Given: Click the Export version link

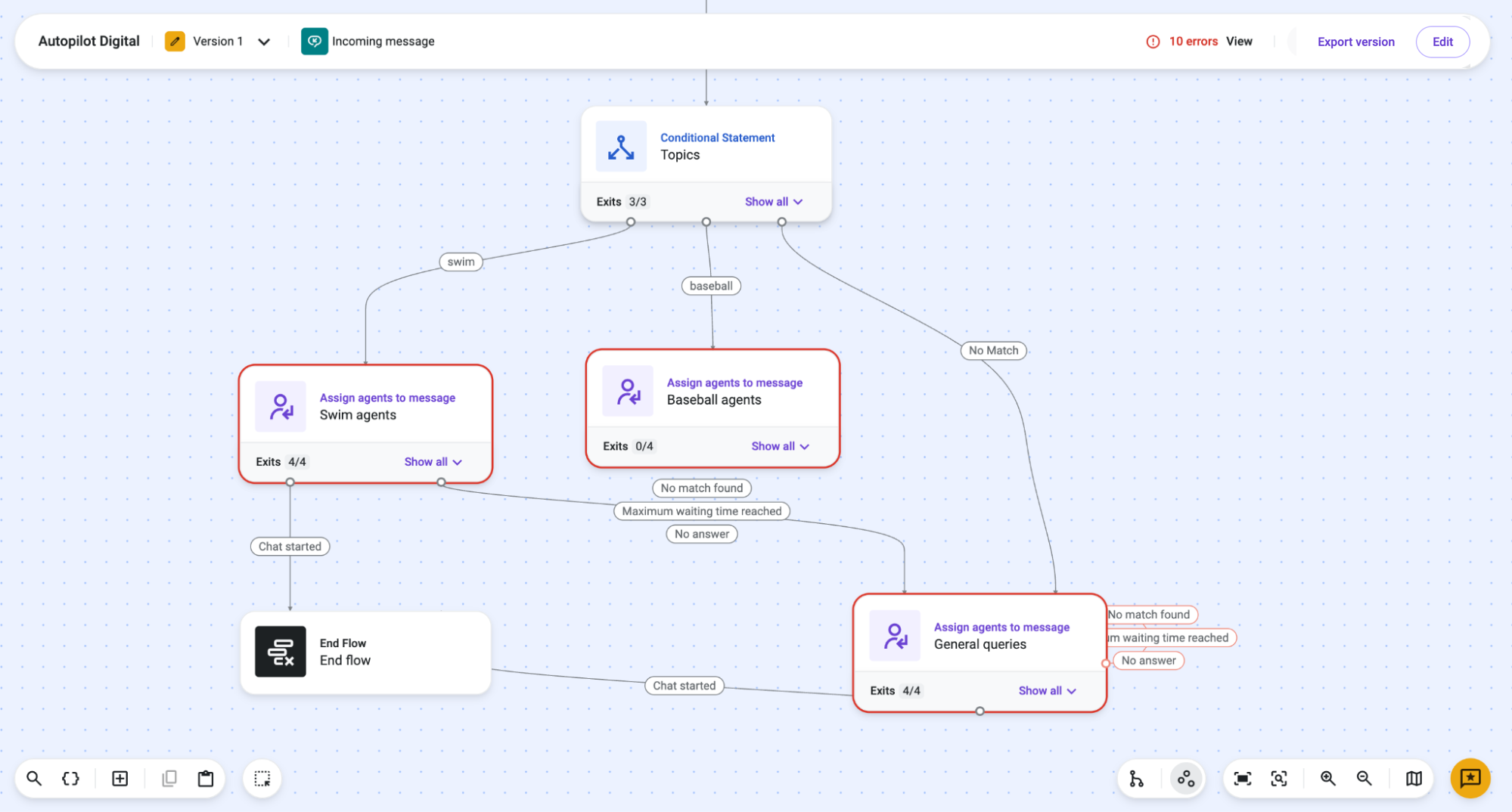Looking at the screenshot, I should click(x=1355, y=42).
